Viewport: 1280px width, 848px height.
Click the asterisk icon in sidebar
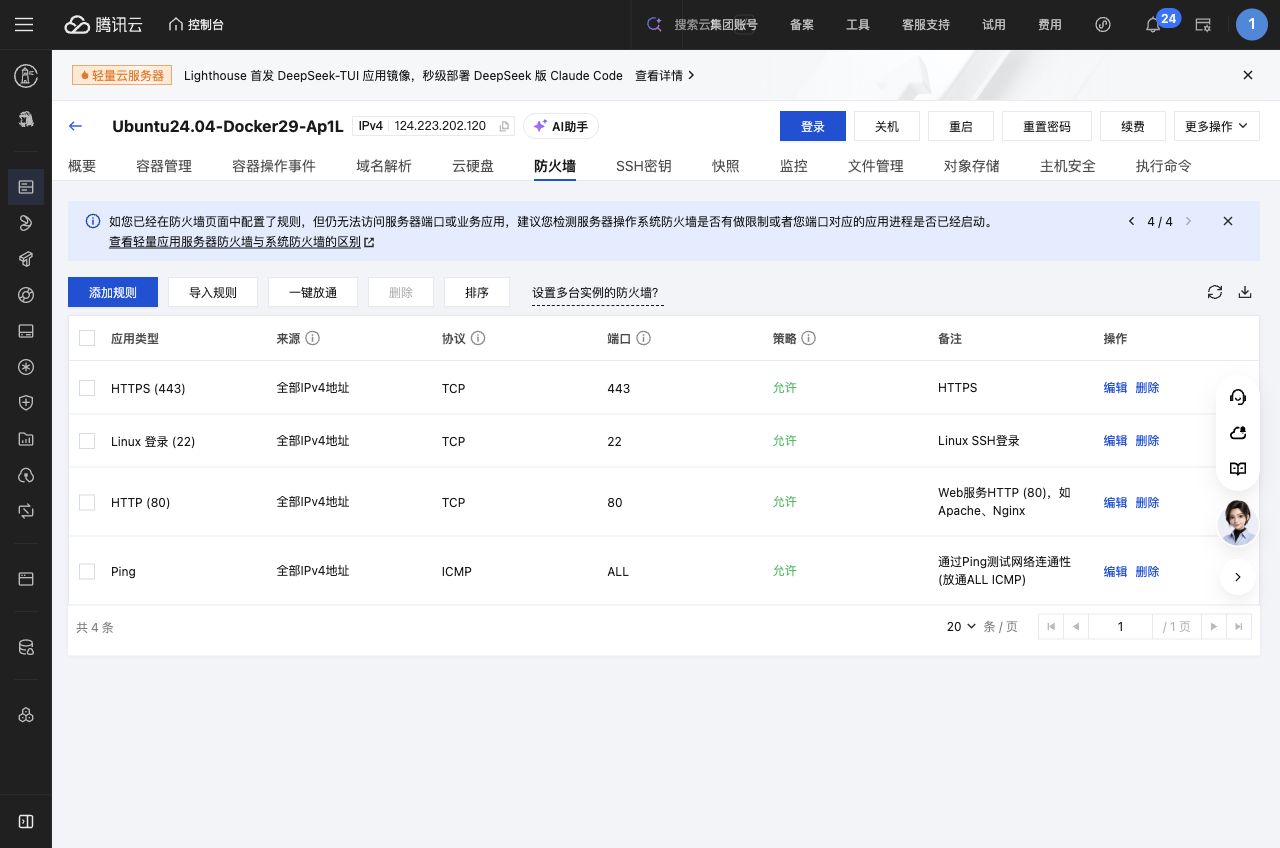(x=26, y=367)
